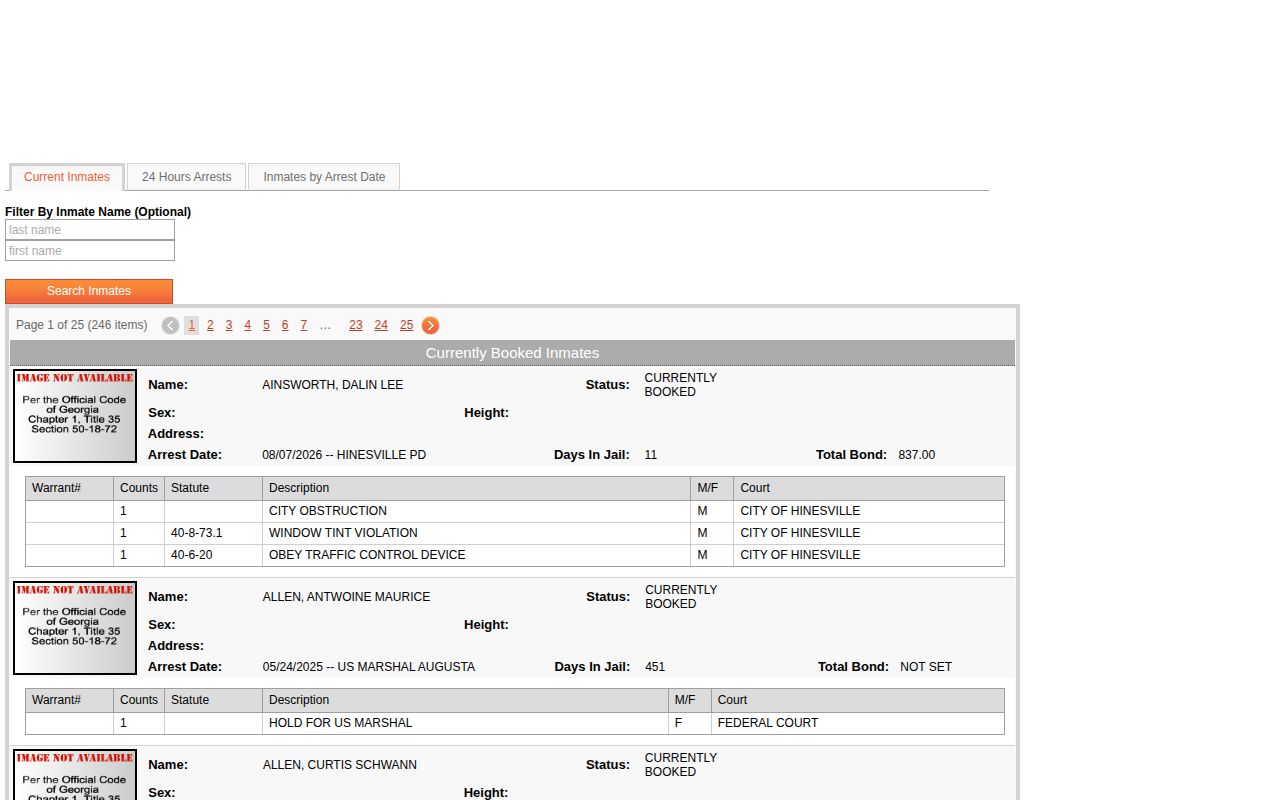This screenshot has height=800, width=1280.
Task: Select page 1 in pagination
Action: 191,325
